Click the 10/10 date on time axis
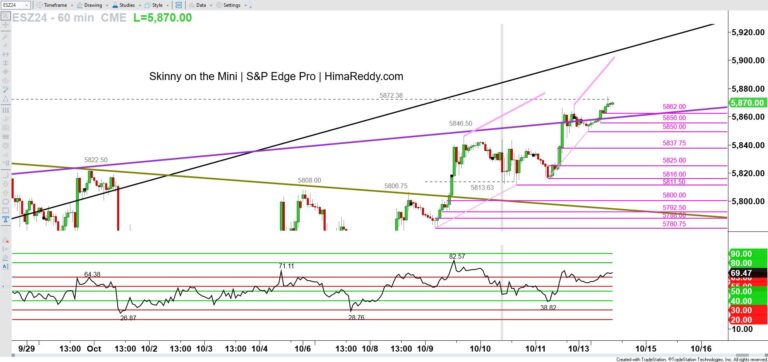 [480, 349]
